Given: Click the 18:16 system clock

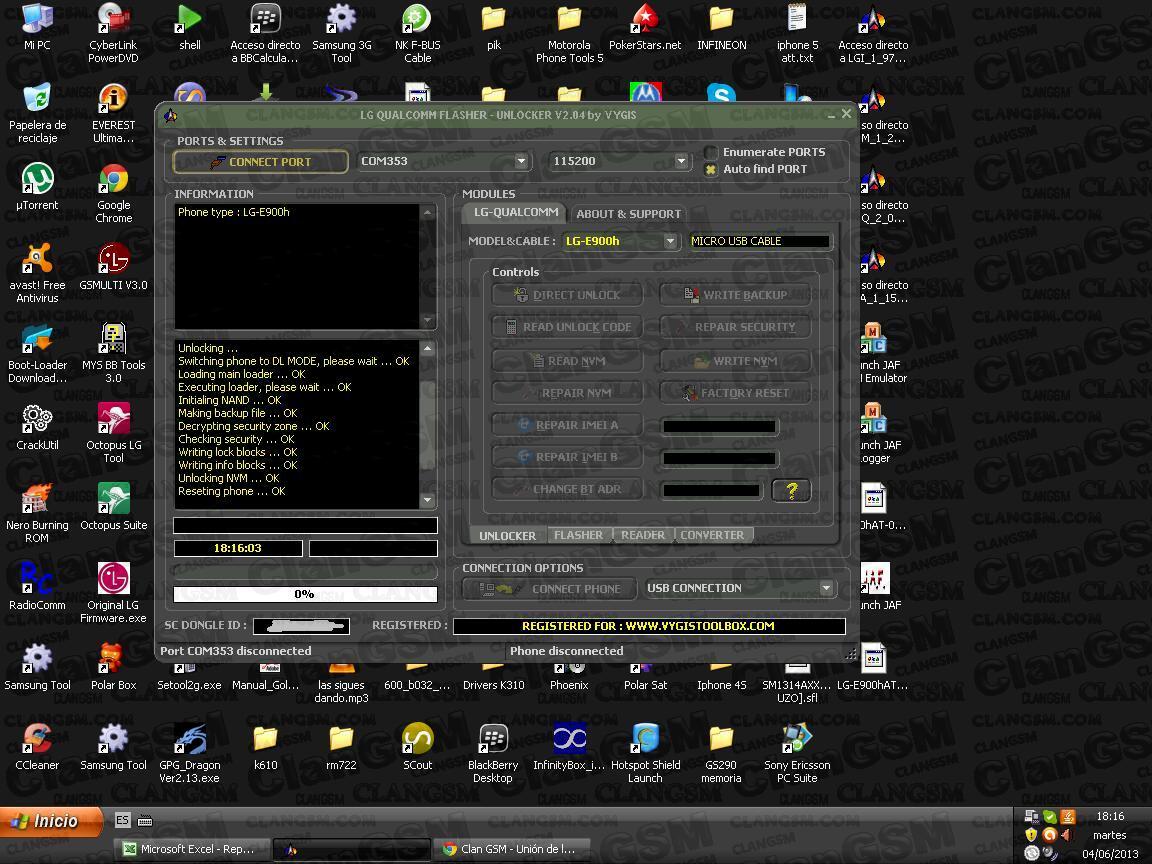Looking at the screenshot, I should [x=1110, y=816].
